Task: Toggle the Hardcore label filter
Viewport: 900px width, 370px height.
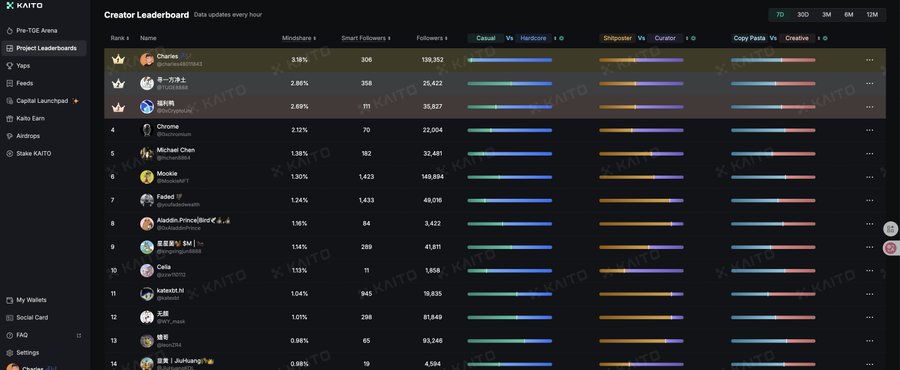Action: click(533, 38)
